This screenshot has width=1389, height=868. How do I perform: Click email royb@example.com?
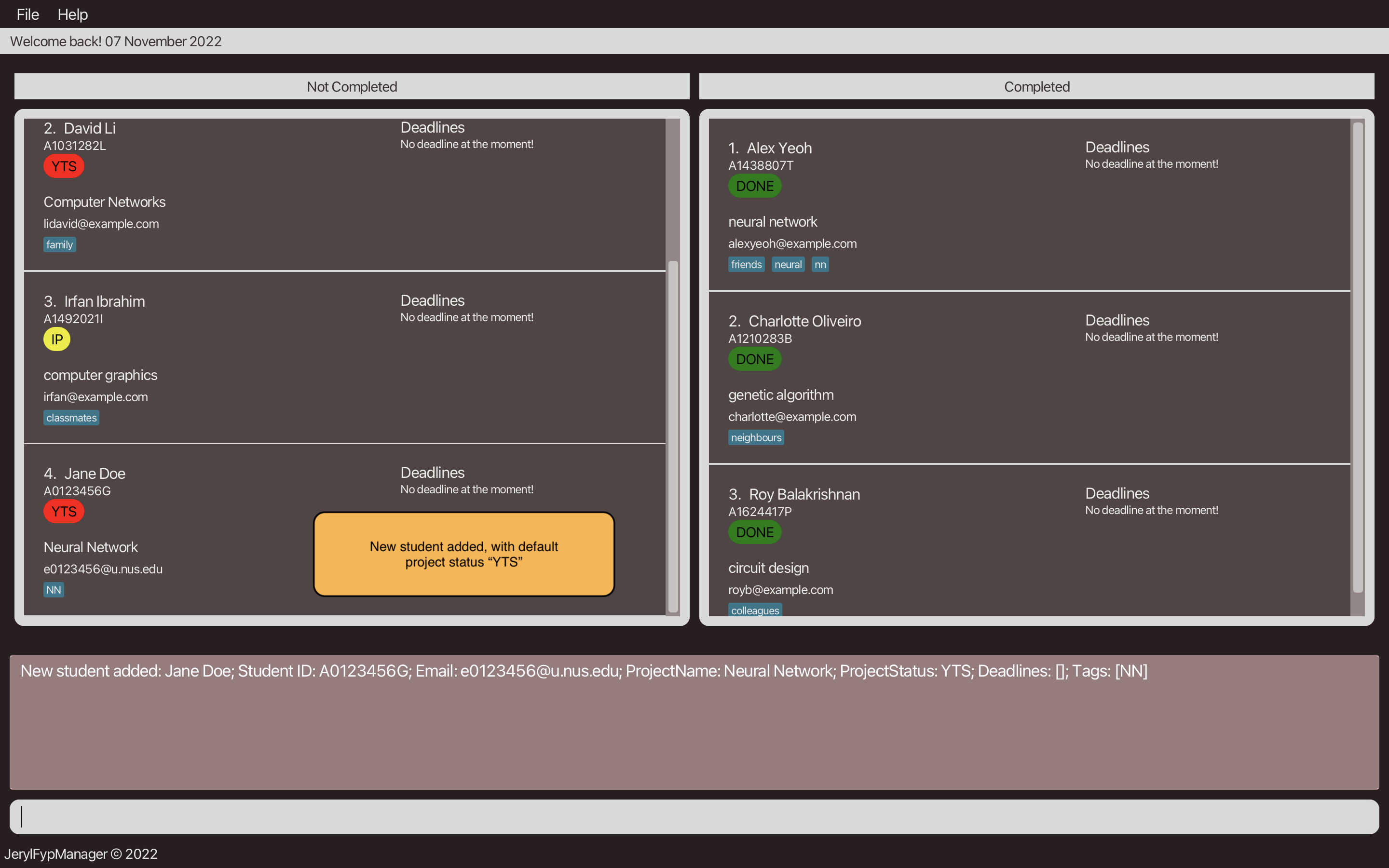click(781, 590)
